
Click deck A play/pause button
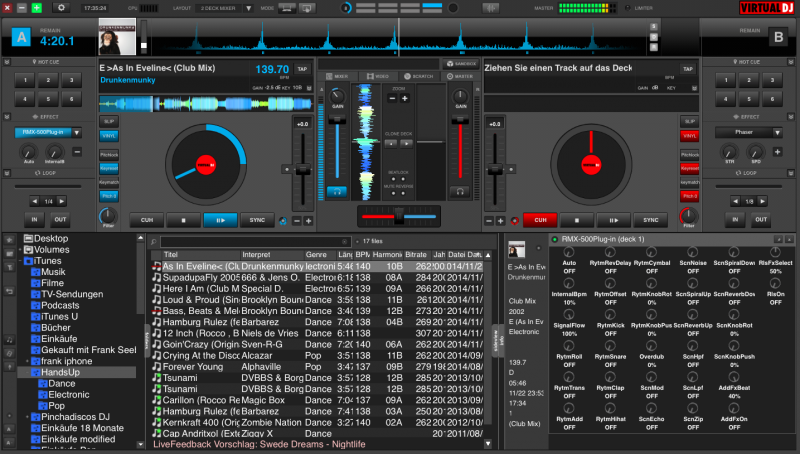coord(220,220)
